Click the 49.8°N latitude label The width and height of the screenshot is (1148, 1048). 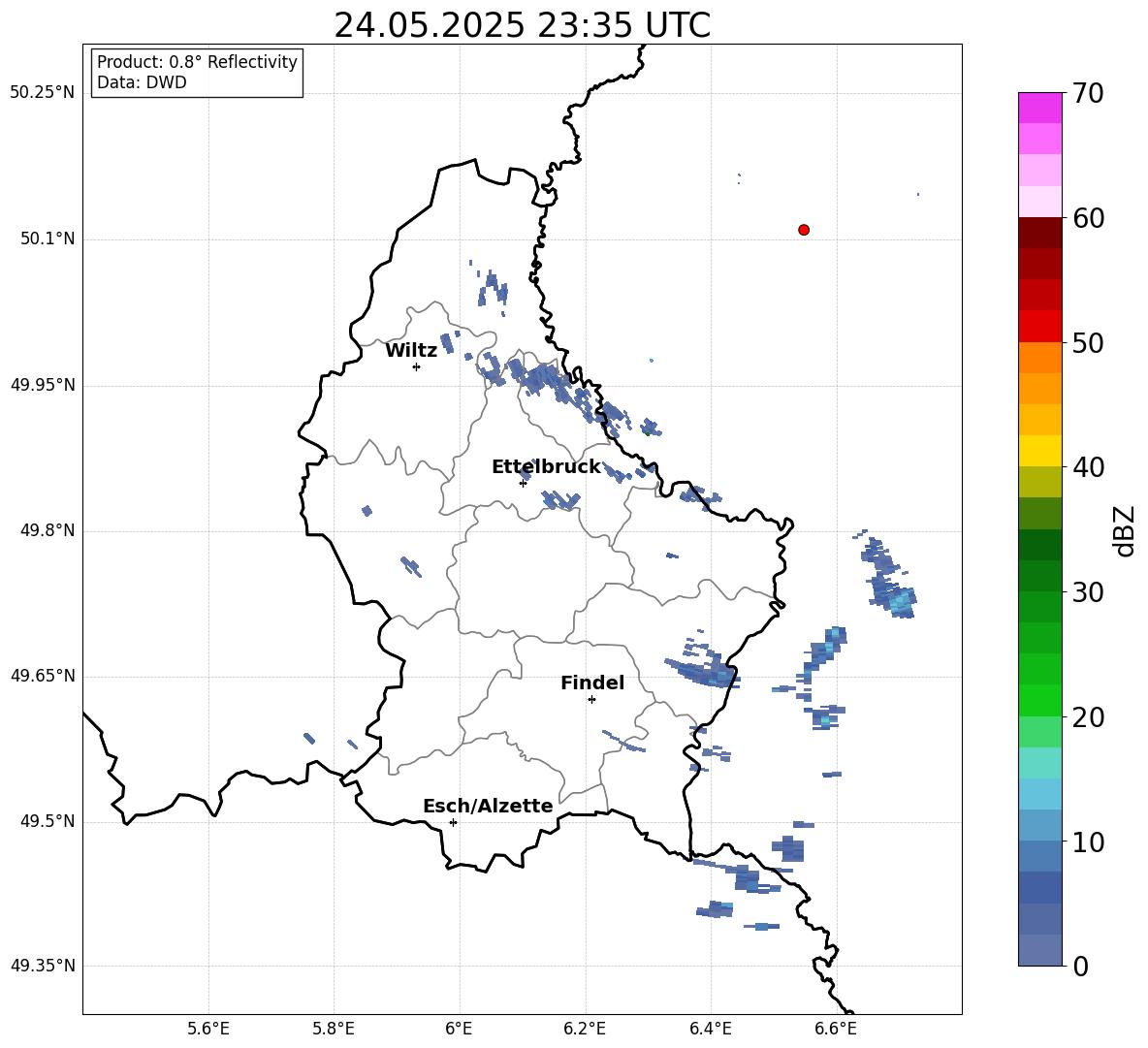click(x=48, y=530)
